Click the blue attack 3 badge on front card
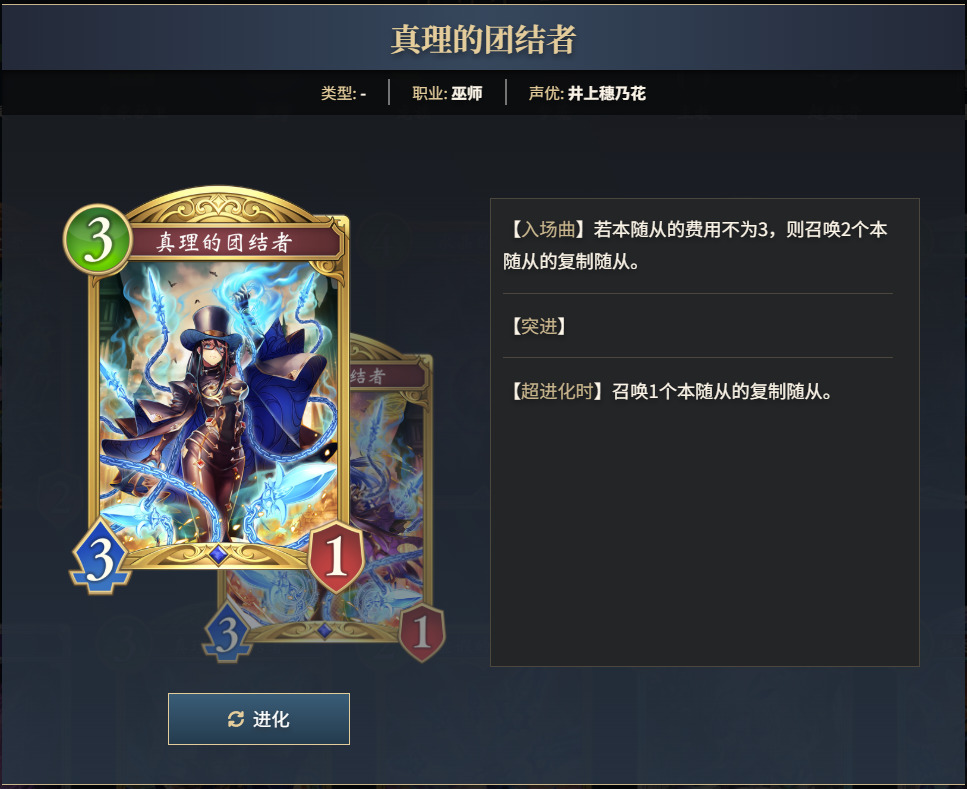Image resolution: width=967 pixels, height=789 pixels. click(100, 558)
